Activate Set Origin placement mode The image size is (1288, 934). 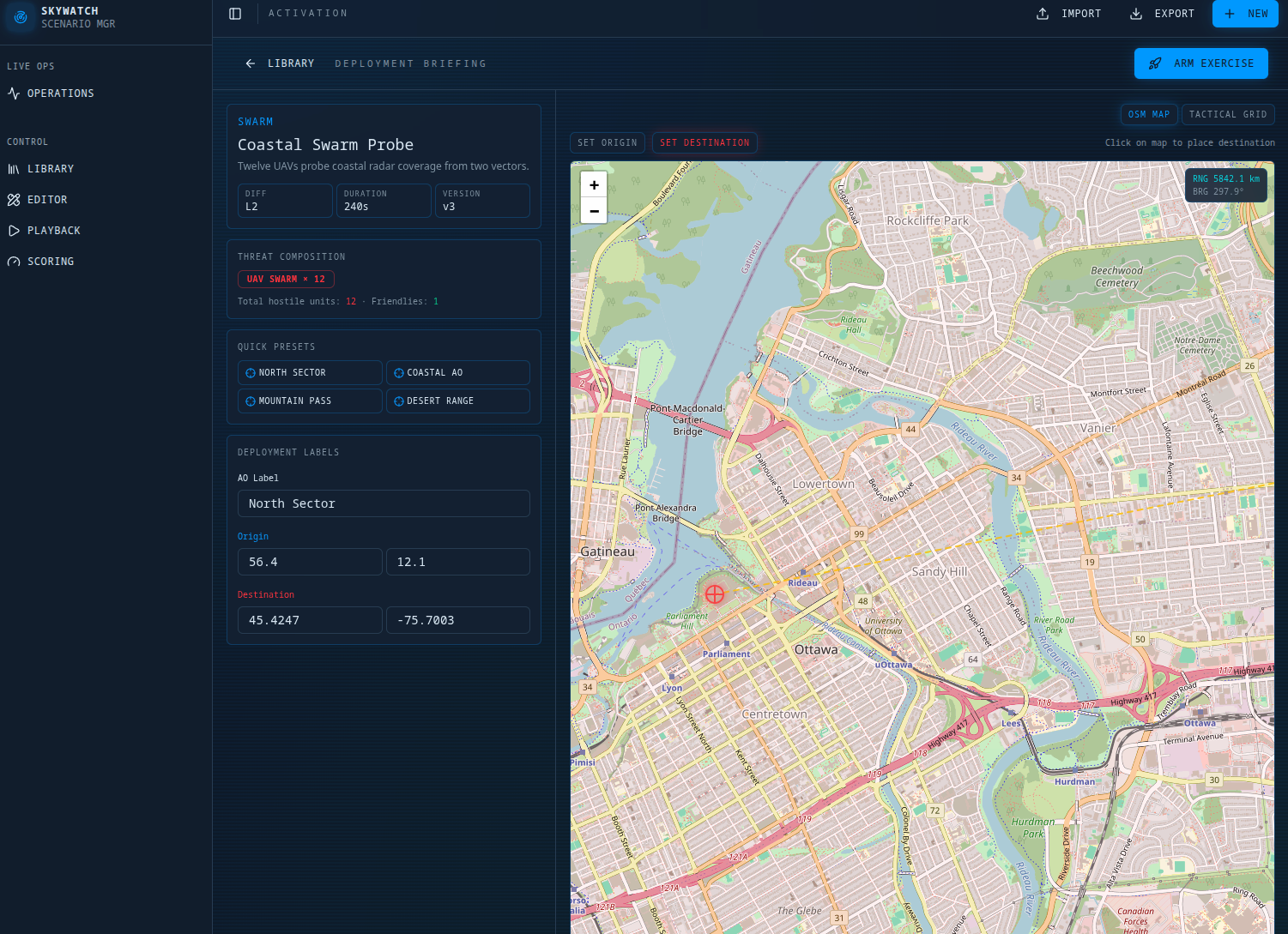point(608,142)
